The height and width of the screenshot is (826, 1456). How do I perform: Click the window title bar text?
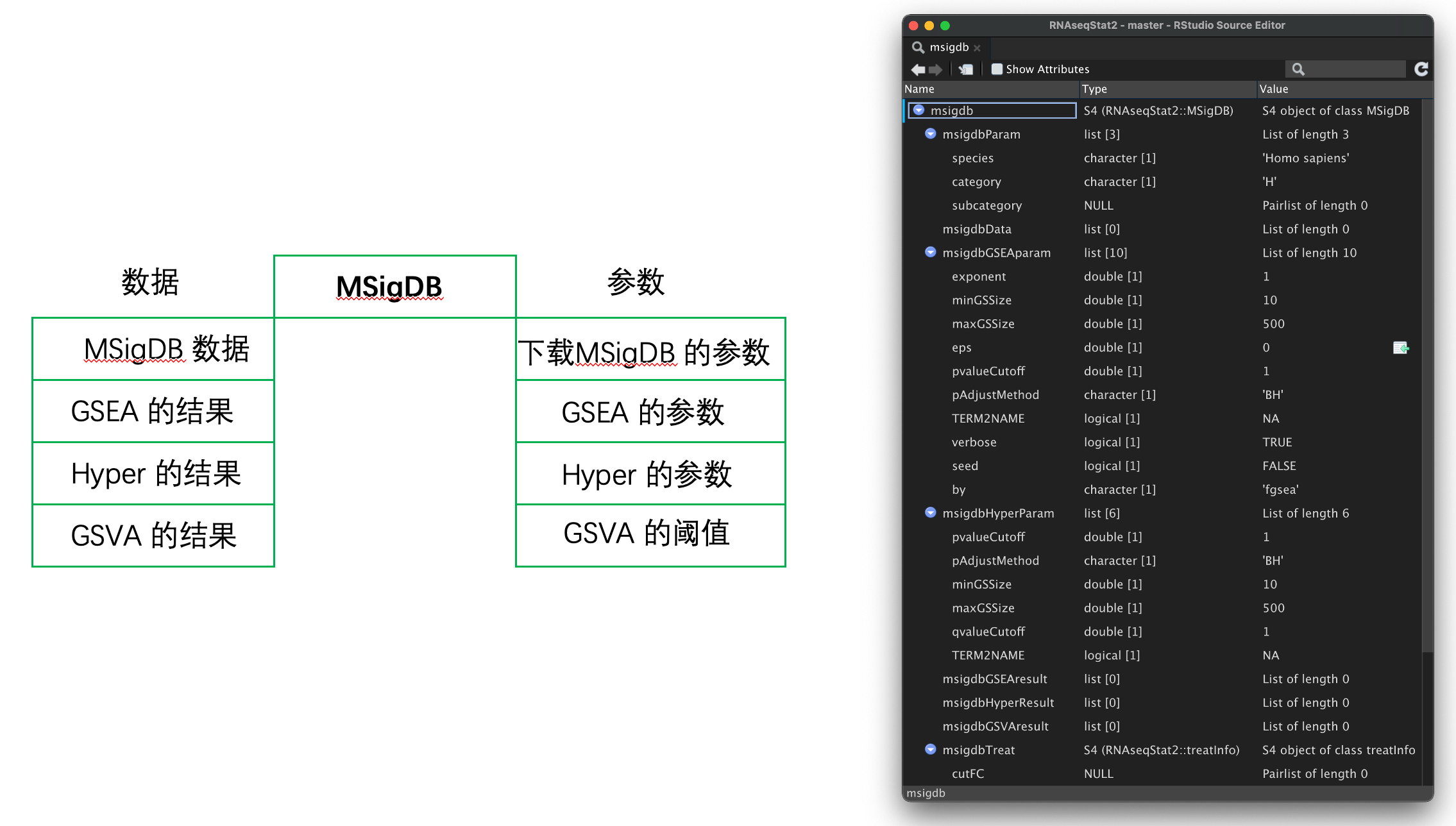[1167, 25]
